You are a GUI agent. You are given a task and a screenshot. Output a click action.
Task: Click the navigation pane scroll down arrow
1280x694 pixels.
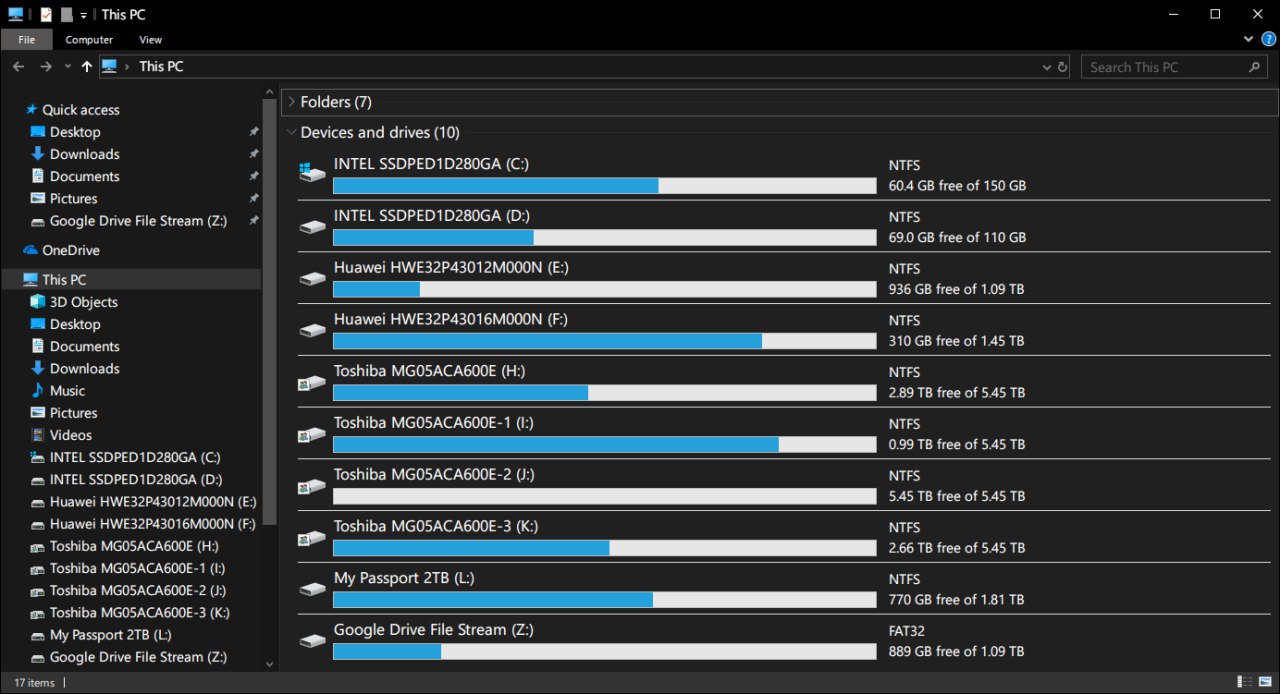coord(270,663)
